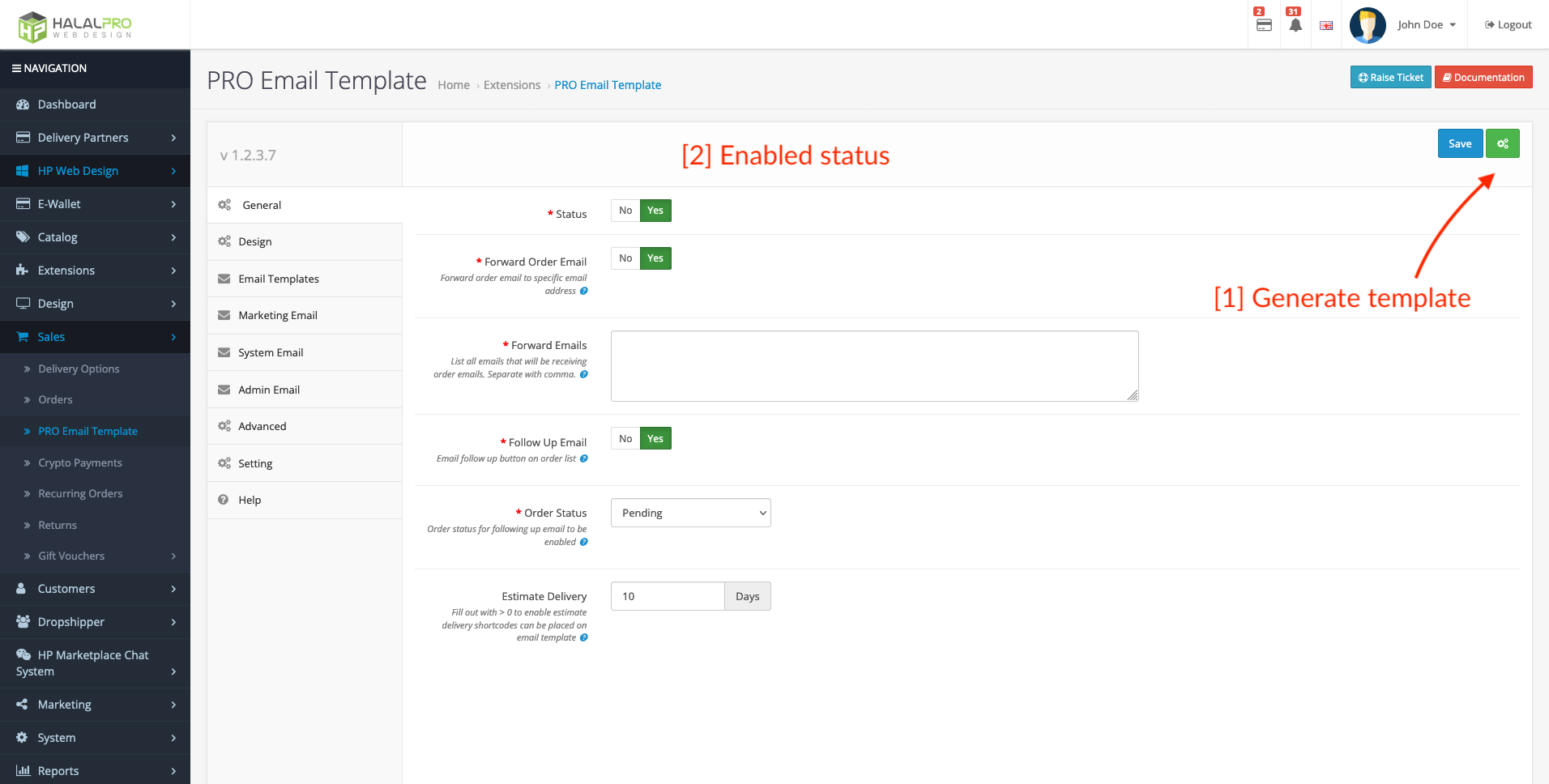This screenshot has height=784, width=1549.
Task: Open the Documentation button
Action: point(1483,78)
